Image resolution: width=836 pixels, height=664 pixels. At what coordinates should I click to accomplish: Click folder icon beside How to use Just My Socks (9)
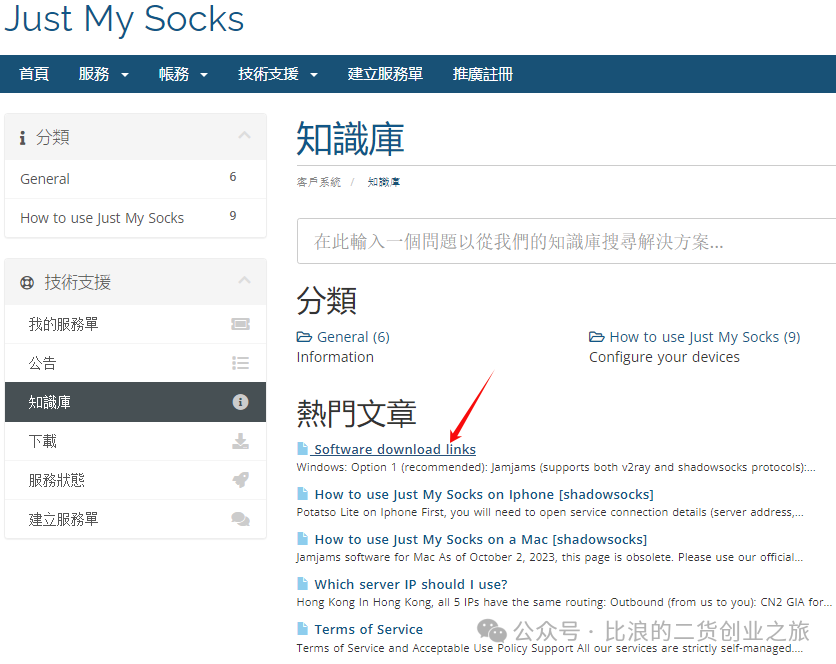pyautogui.click(x=597, y=337)
